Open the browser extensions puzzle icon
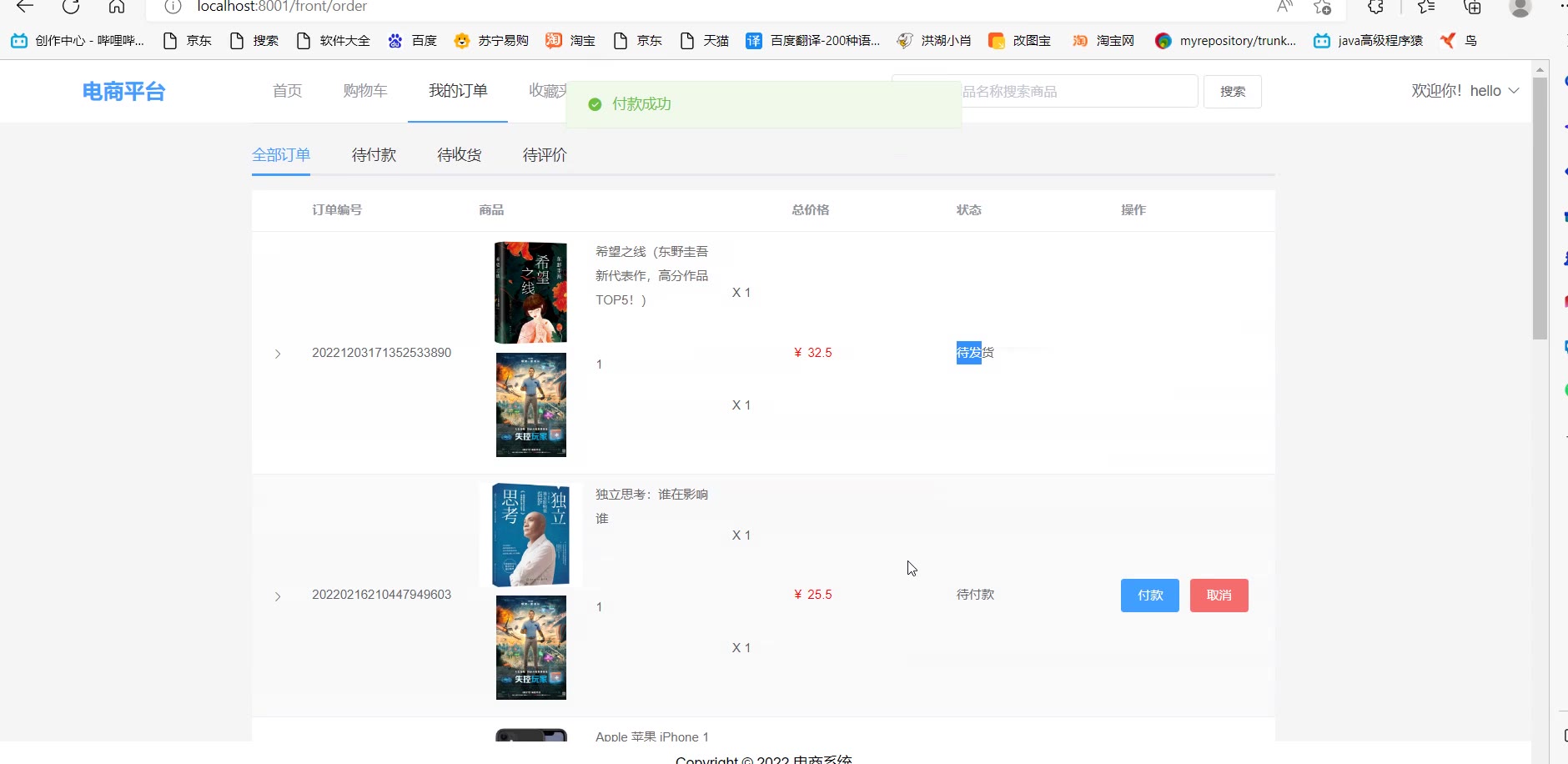This screenshot has height=764, width=1568. click(1376, 7)
